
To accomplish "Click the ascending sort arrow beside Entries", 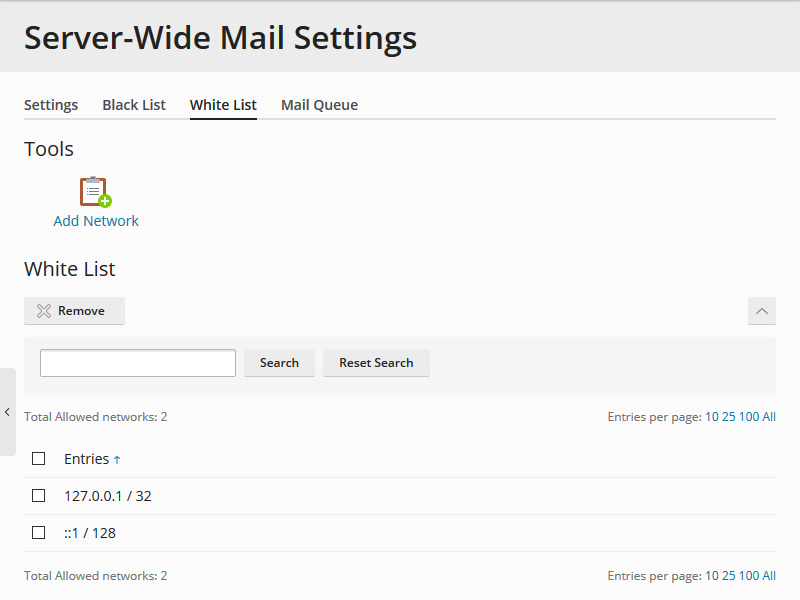I will (117, 460).
